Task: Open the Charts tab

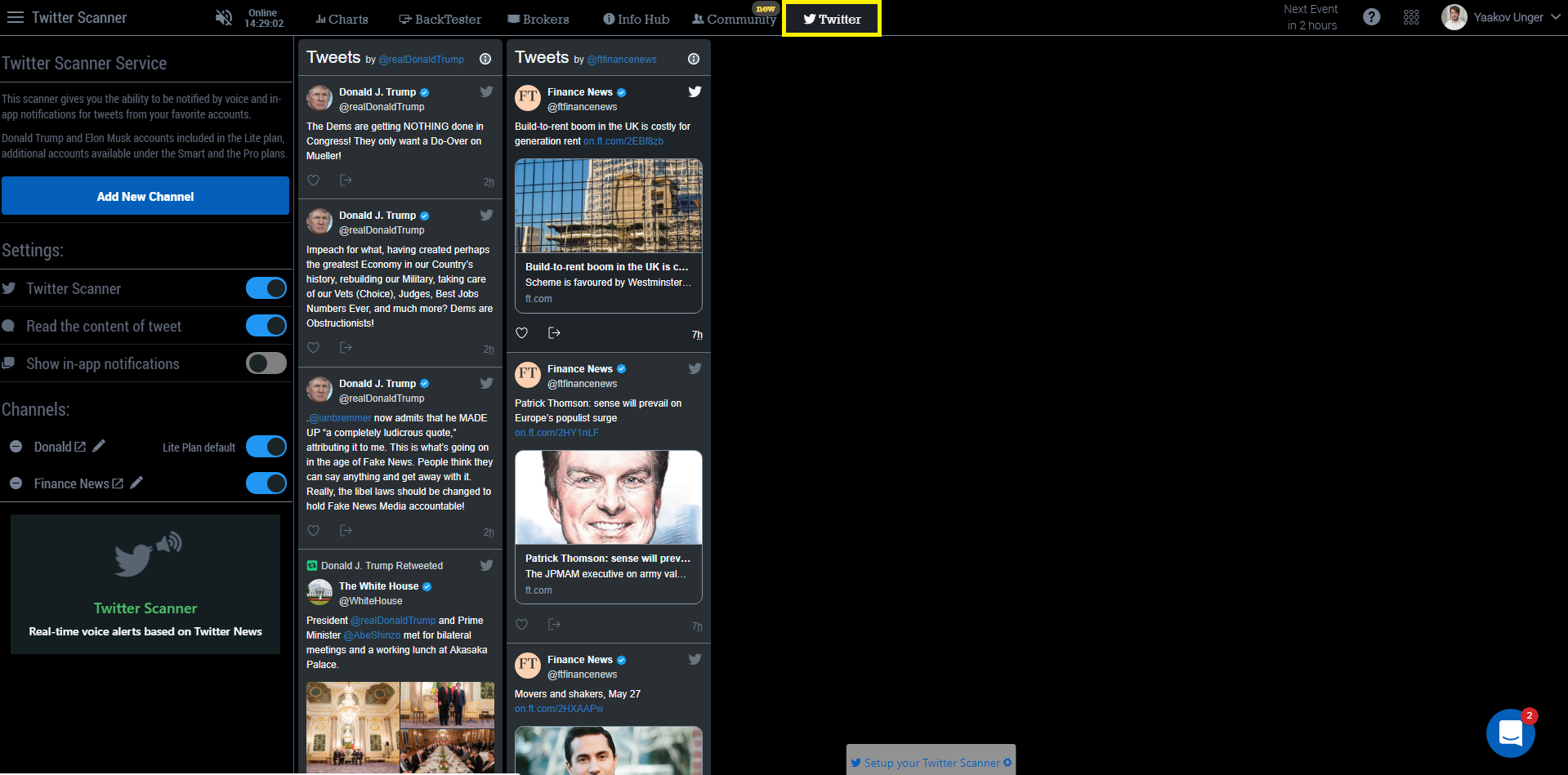Action: (342, 19)
